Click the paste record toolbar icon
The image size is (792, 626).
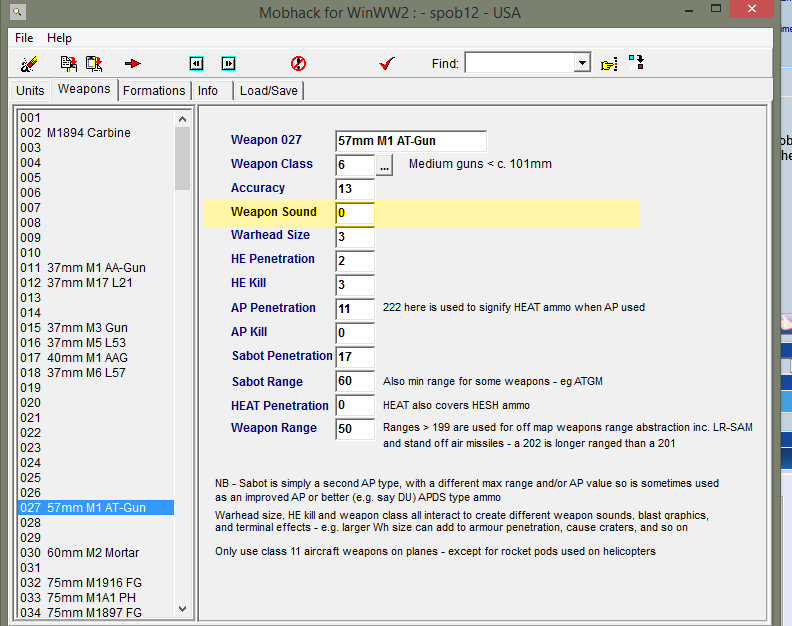pyautogui.click(x=94, y=63)
